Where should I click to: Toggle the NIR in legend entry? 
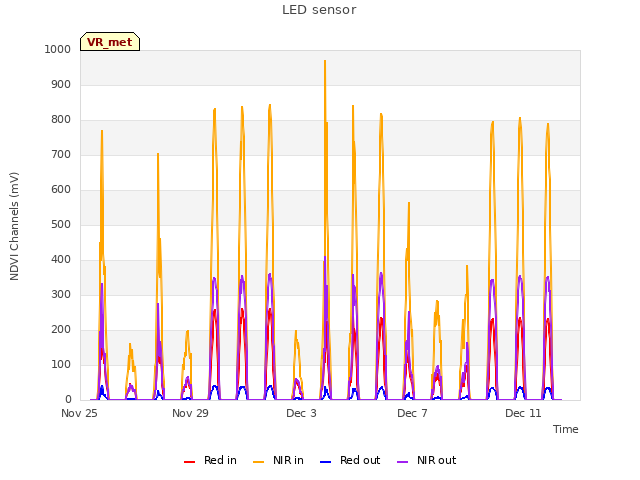pyautogui.click(x=278, y=460)
